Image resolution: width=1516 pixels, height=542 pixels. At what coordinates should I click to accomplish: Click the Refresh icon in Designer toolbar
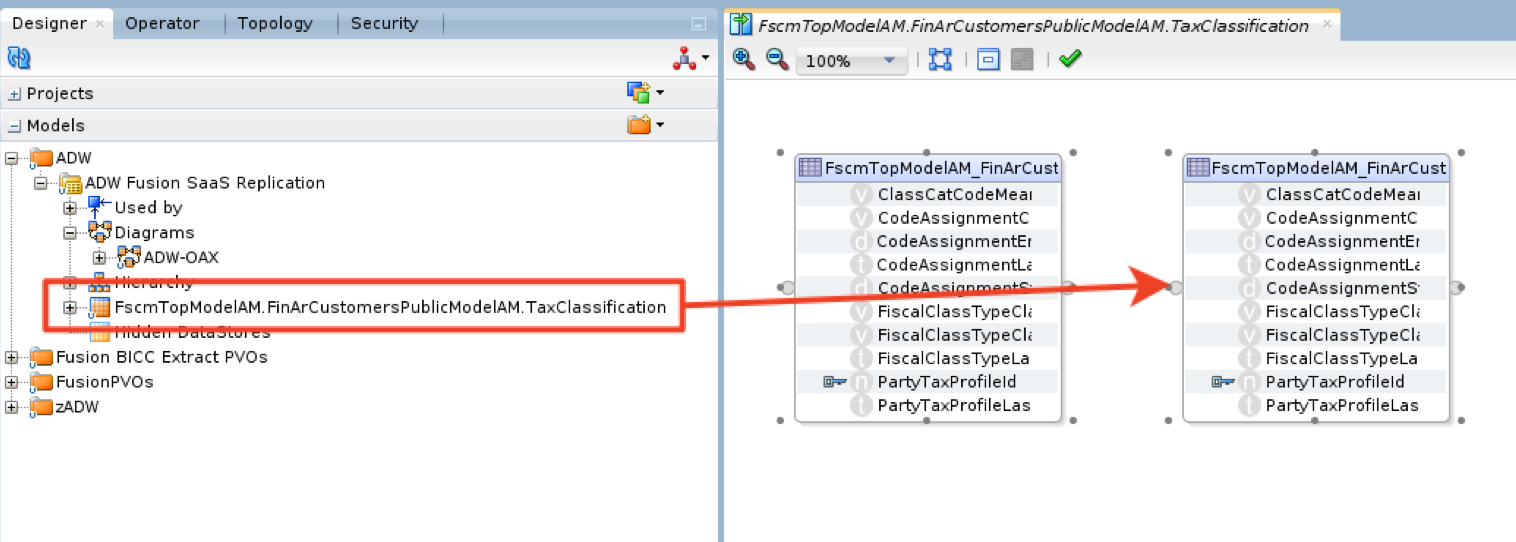19,59
